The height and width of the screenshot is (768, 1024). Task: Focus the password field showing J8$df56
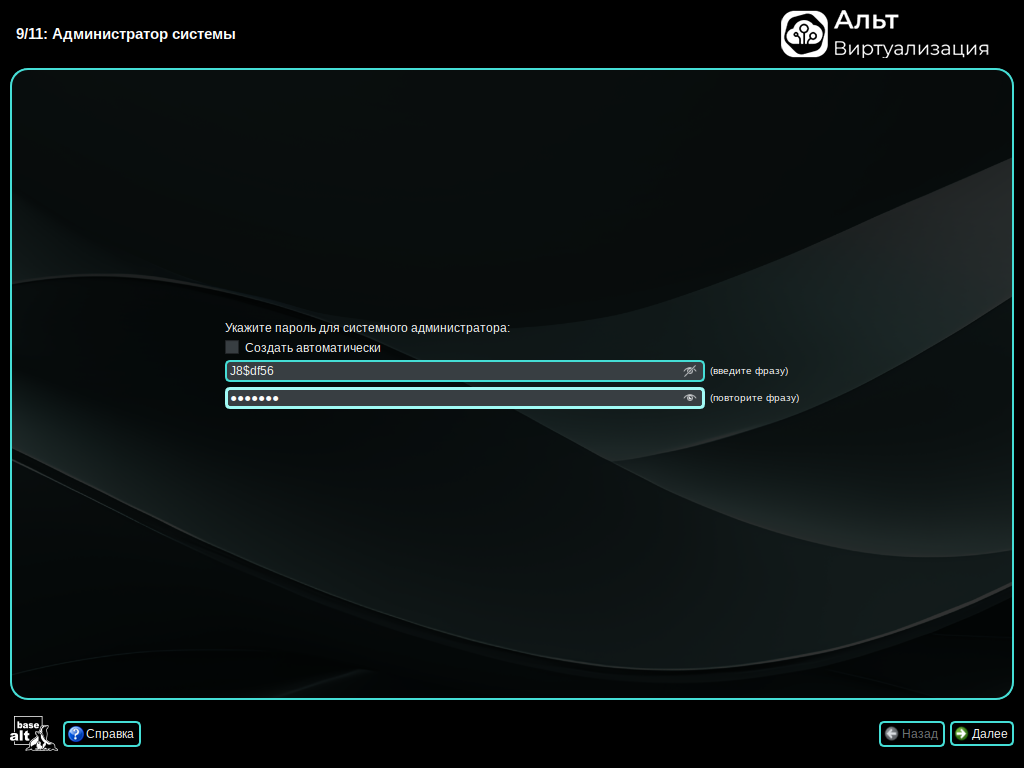pos(450,371)
